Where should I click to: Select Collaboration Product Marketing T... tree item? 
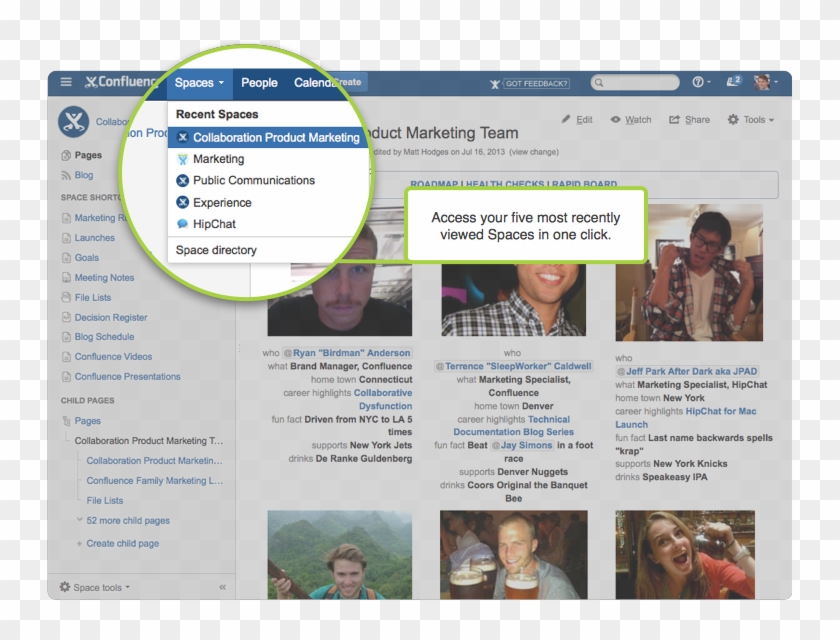pyautogui.click(x=148, y=441)
